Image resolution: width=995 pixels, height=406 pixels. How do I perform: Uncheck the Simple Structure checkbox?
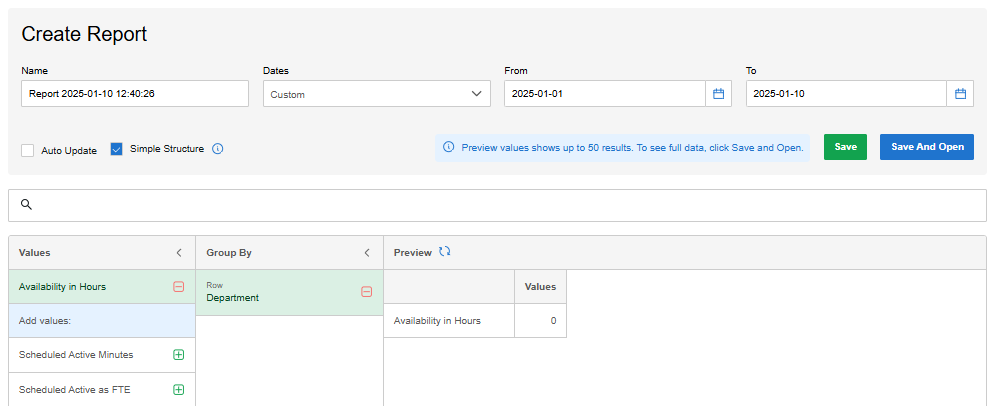116,149
